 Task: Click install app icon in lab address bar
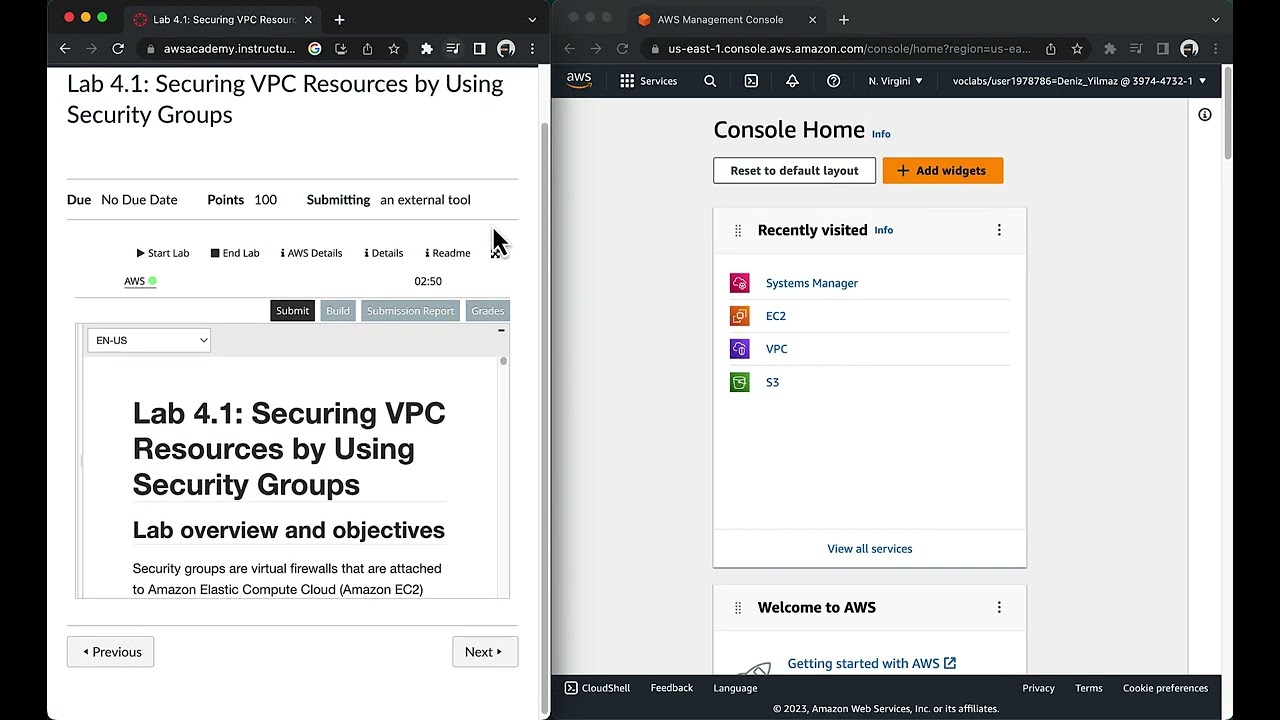pyautogui.click(x=341, y=48)
